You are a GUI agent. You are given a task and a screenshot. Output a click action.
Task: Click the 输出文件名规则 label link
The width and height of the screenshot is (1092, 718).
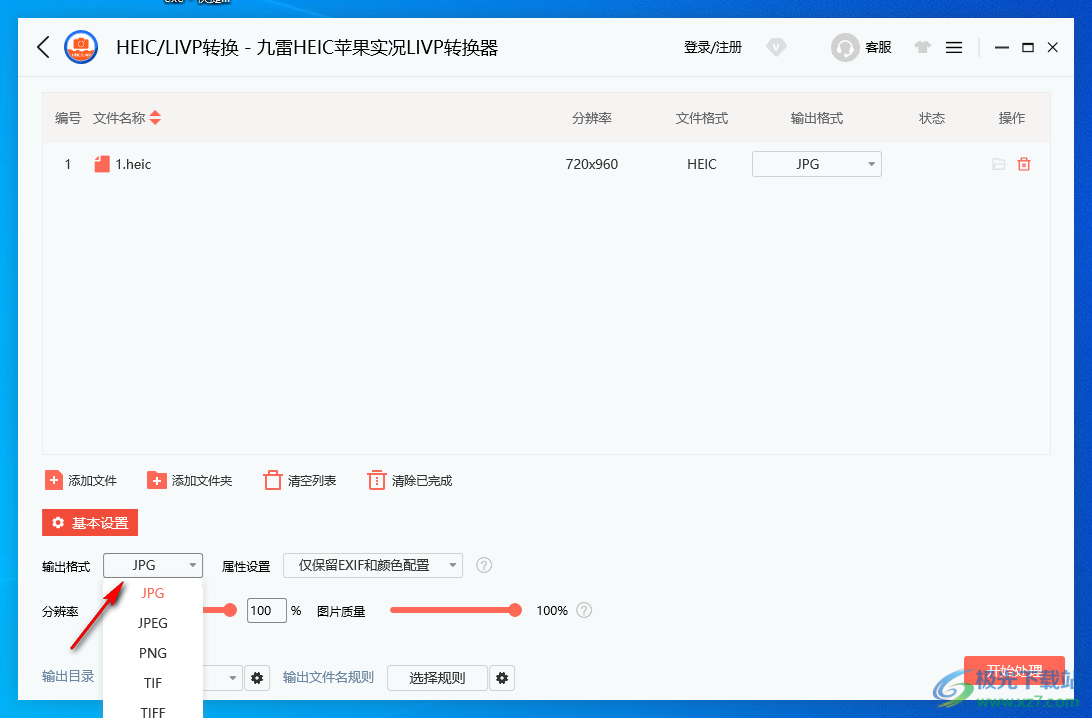click(329, 677)
